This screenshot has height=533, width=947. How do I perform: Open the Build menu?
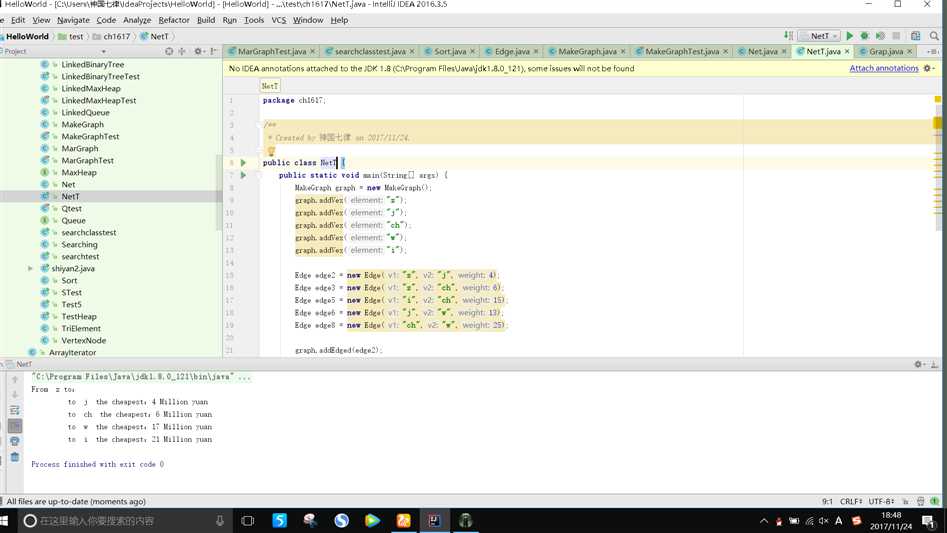pos(206,20)
